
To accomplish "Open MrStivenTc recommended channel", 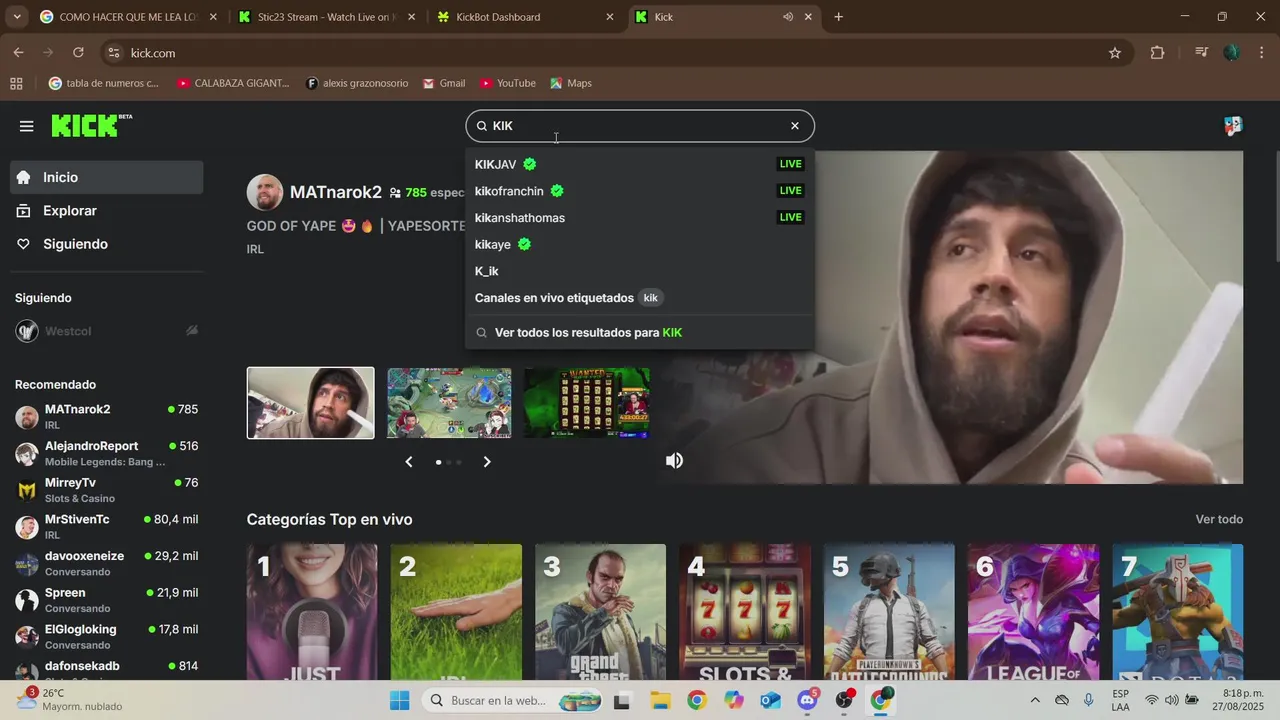I will (x=107, y=526).
